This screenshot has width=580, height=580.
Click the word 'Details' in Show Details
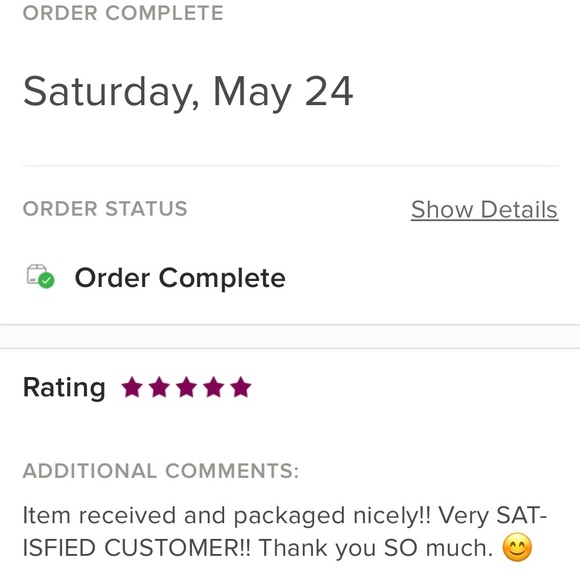[x=519, y=210]
